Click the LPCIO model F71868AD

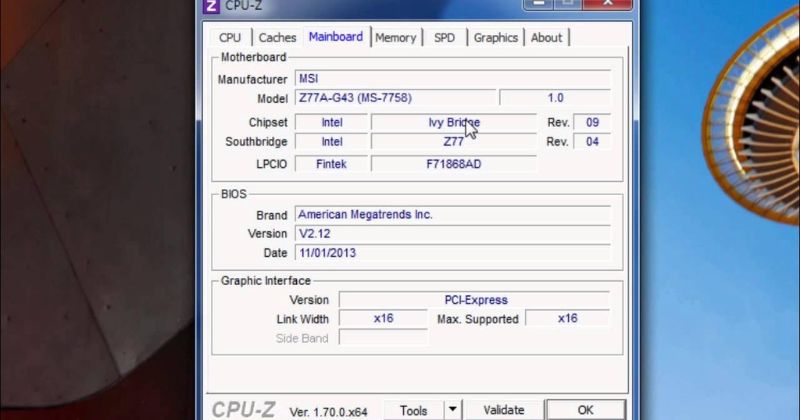(x=454, y=164)
